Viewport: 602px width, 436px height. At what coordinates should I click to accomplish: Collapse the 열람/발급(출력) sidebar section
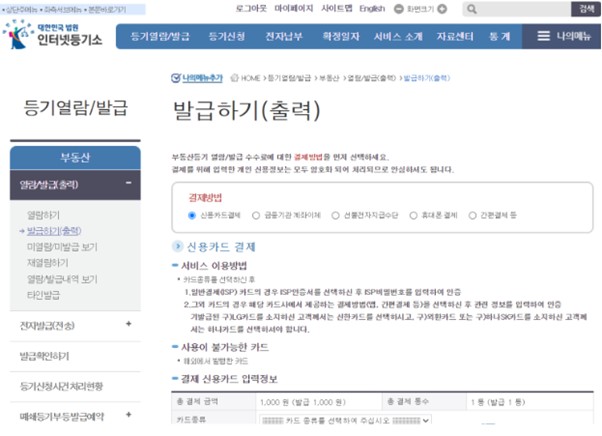[x=129, y=184]
